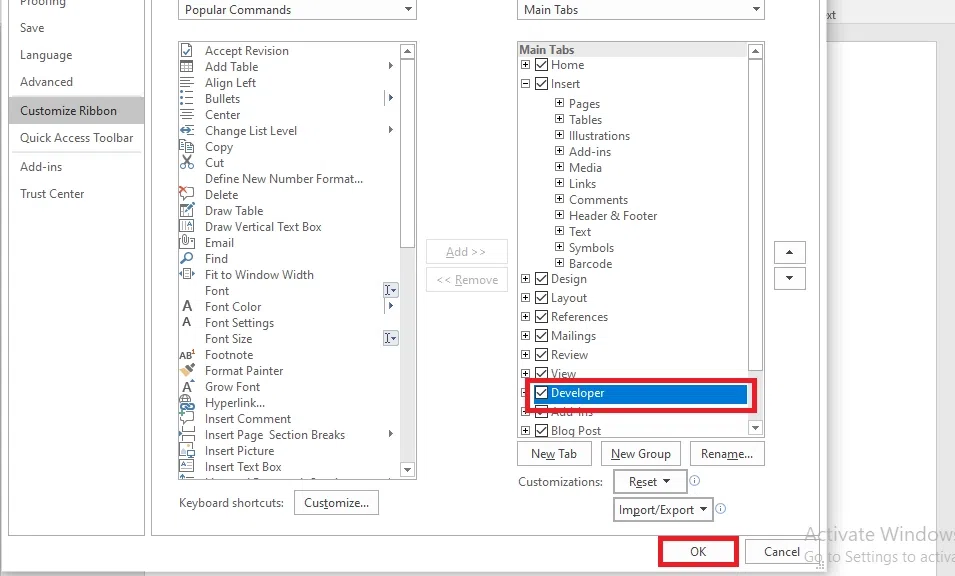This screenshot has height=576, width=955.
Task: Toggle the Review tab checkbox
Action: (x=541, y=354)
